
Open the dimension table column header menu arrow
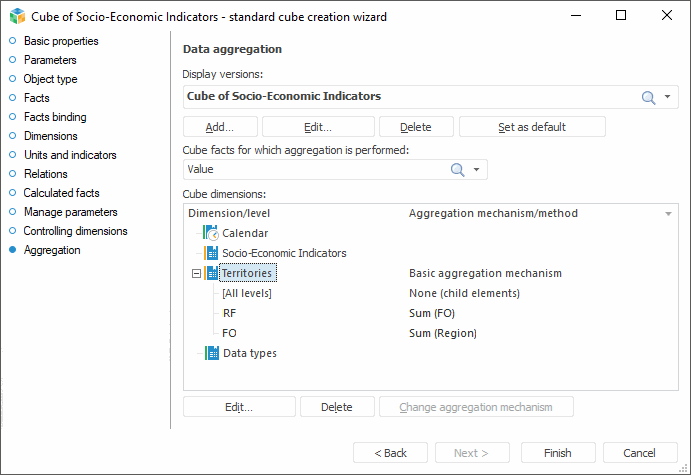click(668, 214)
